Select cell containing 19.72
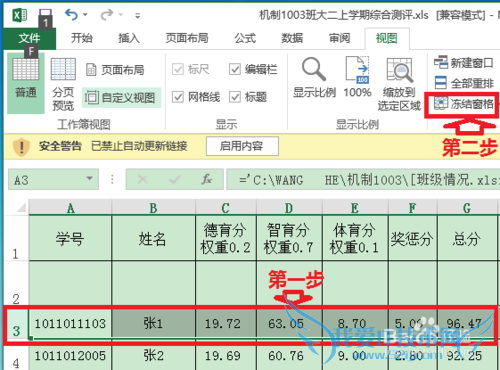 click(226, 323)
